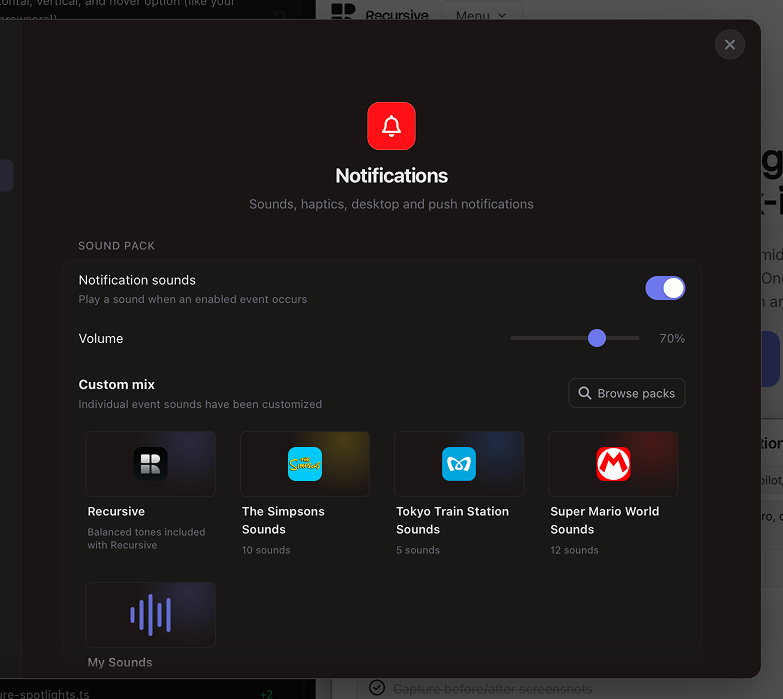Pick the Tokyo Train Station Sounds icon
Screen dimensions: 783x699
458,464
